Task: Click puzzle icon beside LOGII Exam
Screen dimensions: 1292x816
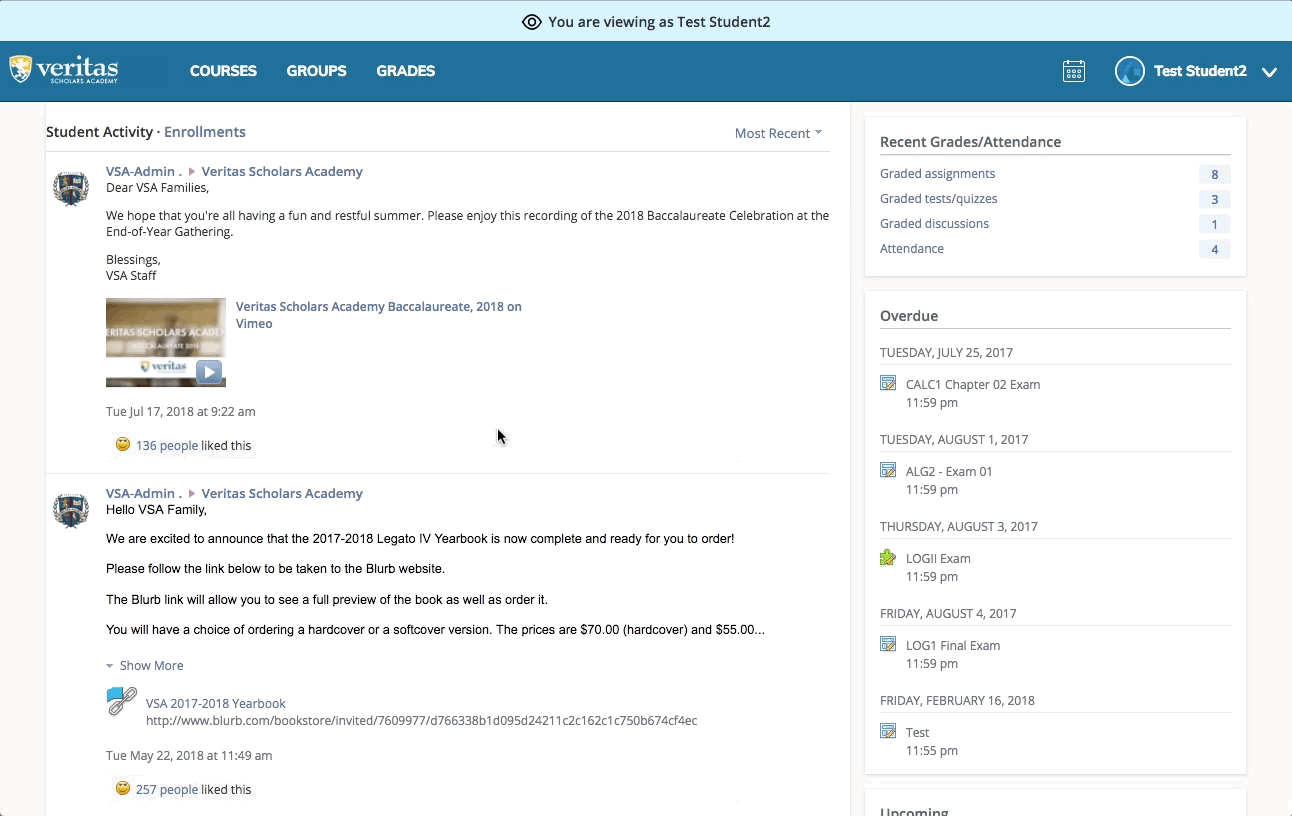Action: (888, 557)
